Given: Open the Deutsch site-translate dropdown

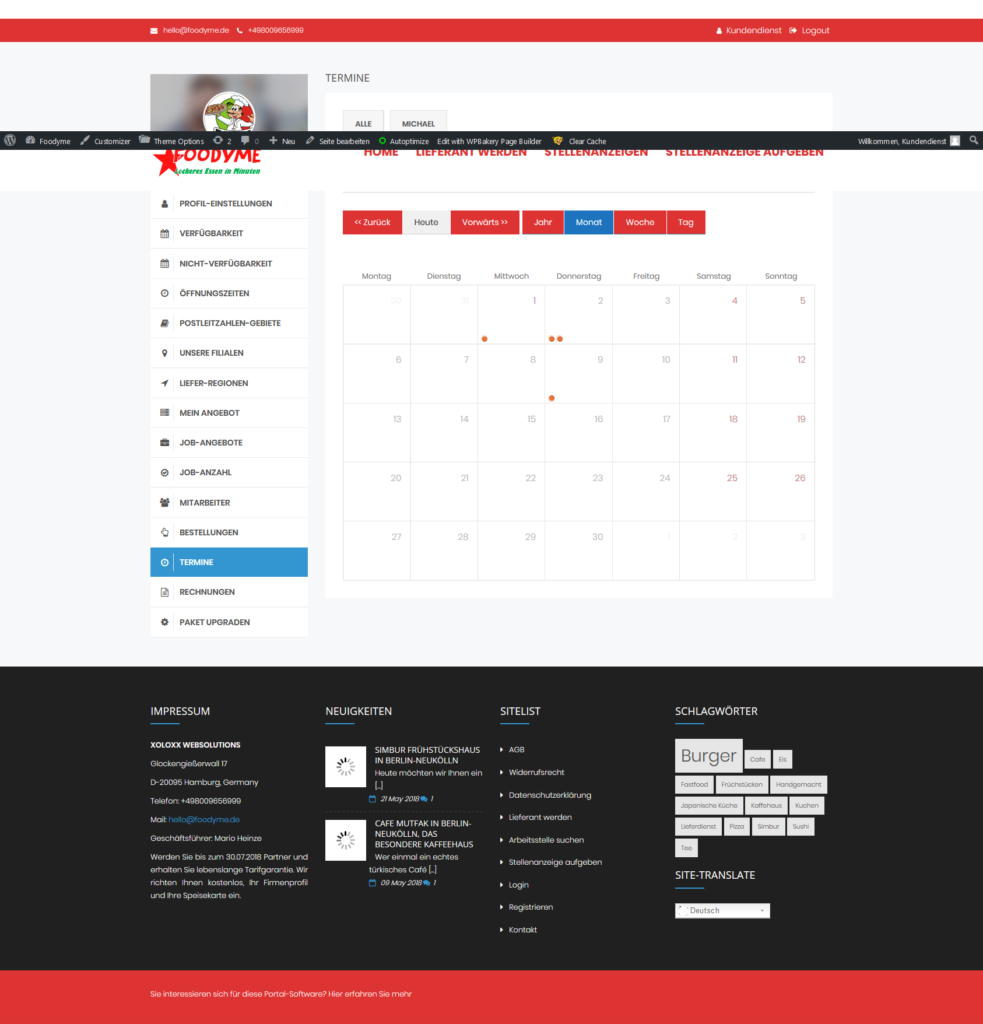Looking at the screenshot, I should pos(722,910).
